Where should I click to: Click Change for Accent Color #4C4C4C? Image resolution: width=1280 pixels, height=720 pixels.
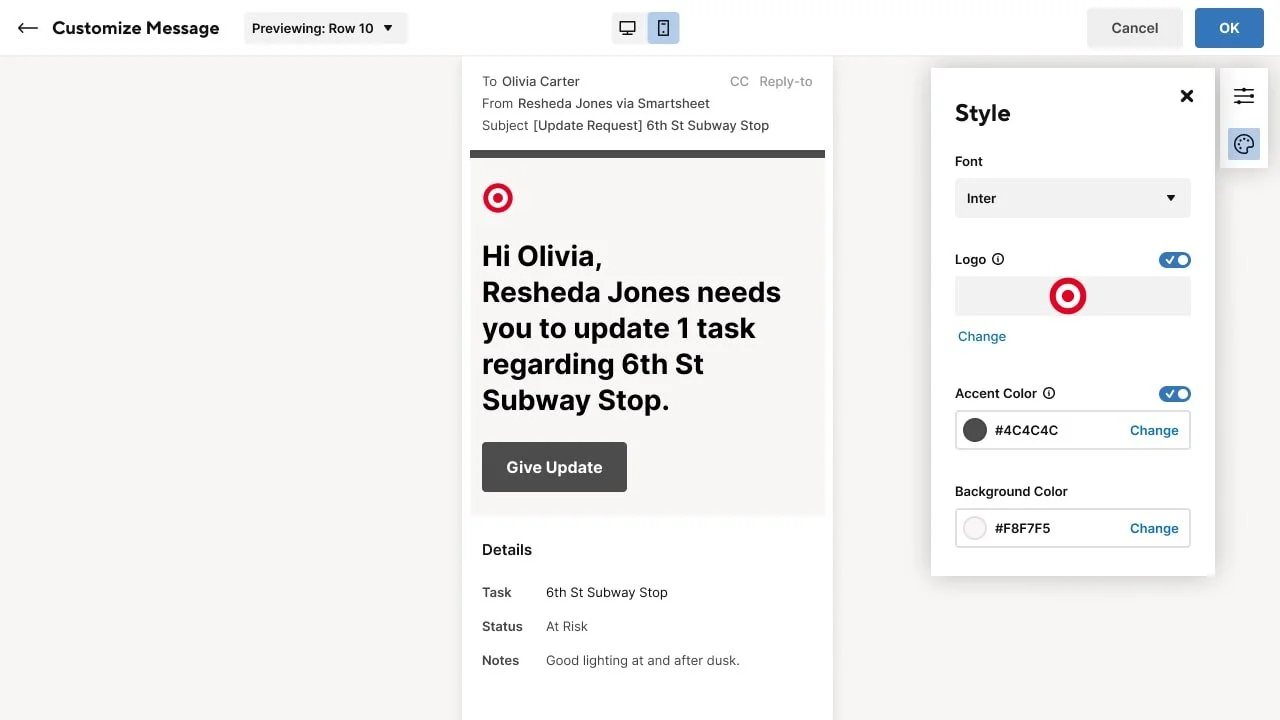coord(1154,430)
